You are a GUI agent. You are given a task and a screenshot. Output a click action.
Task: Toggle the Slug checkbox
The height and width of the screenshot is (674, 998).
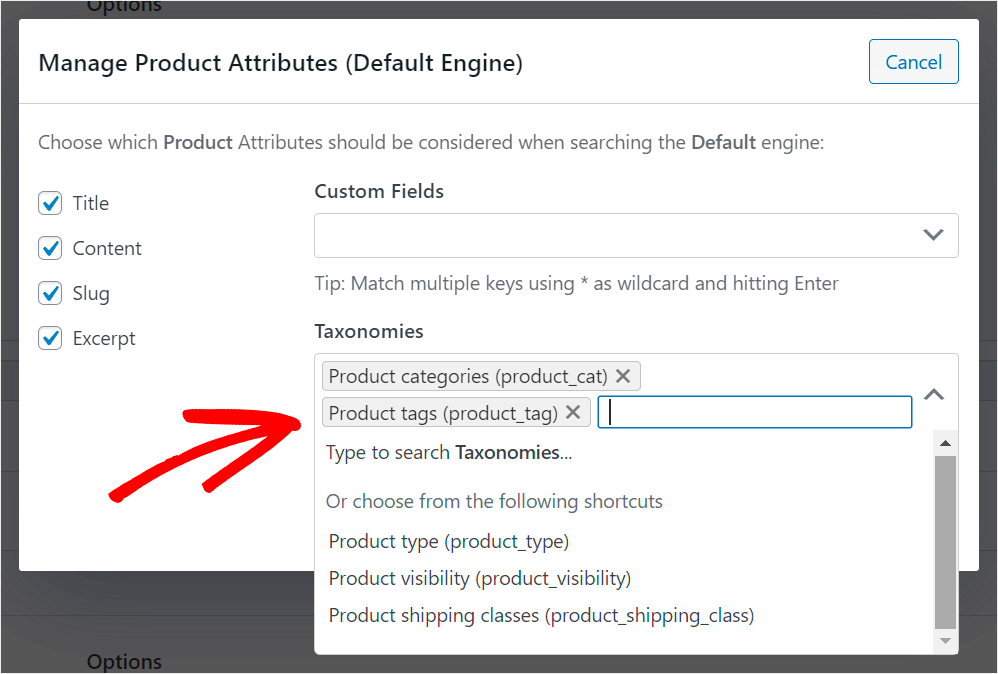point(50,293)
